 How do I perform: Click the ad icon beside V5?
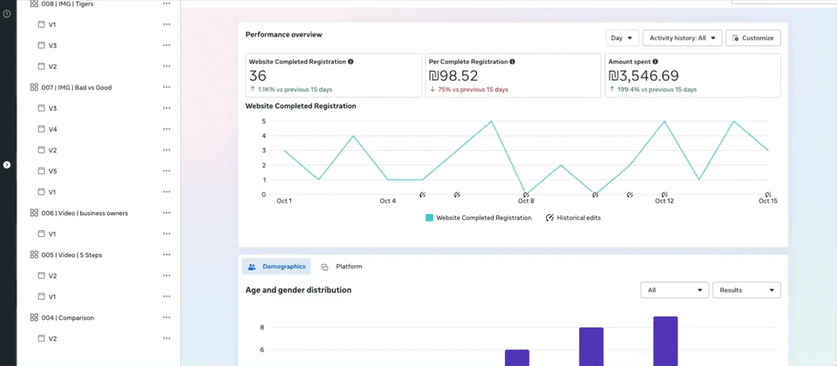coord(41,171)
